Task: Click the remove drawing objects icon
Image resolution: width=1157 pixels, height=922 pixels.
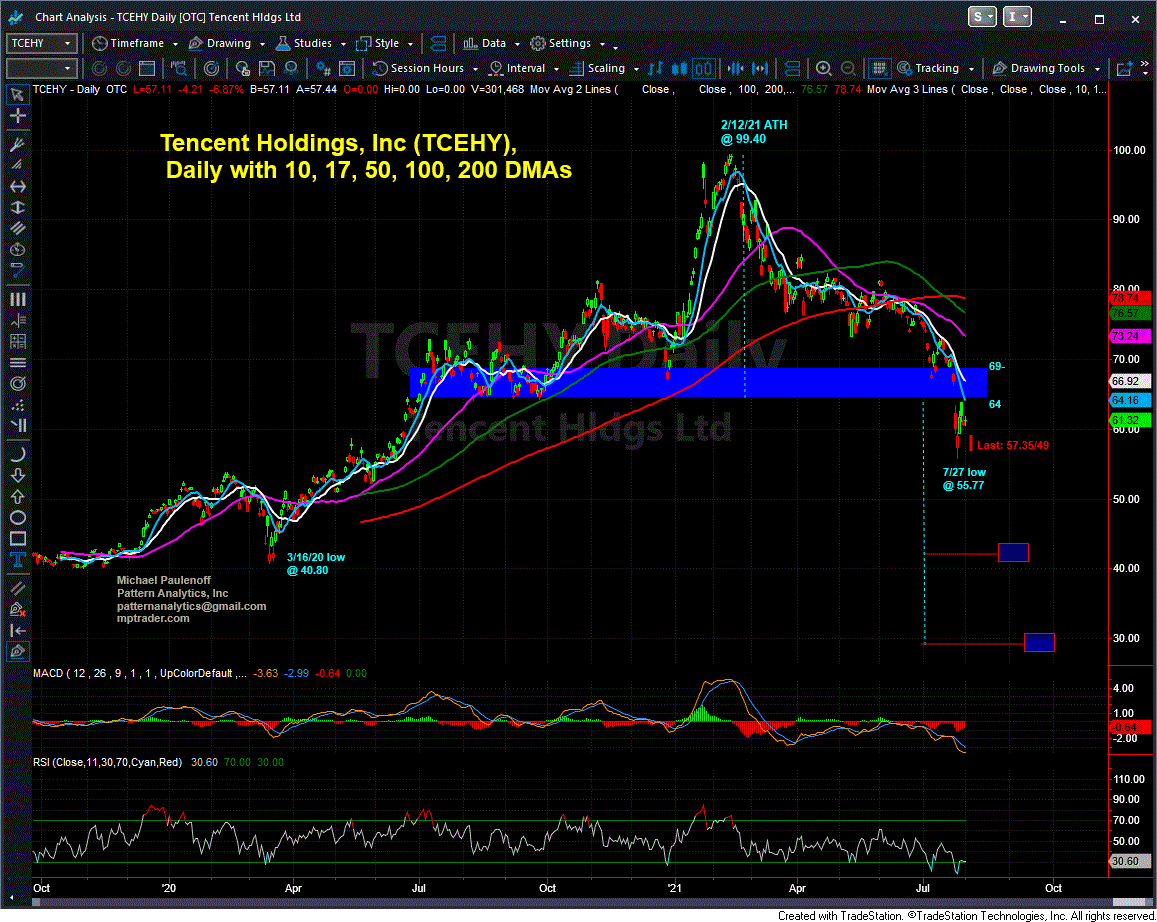Action: pos(18,609)
